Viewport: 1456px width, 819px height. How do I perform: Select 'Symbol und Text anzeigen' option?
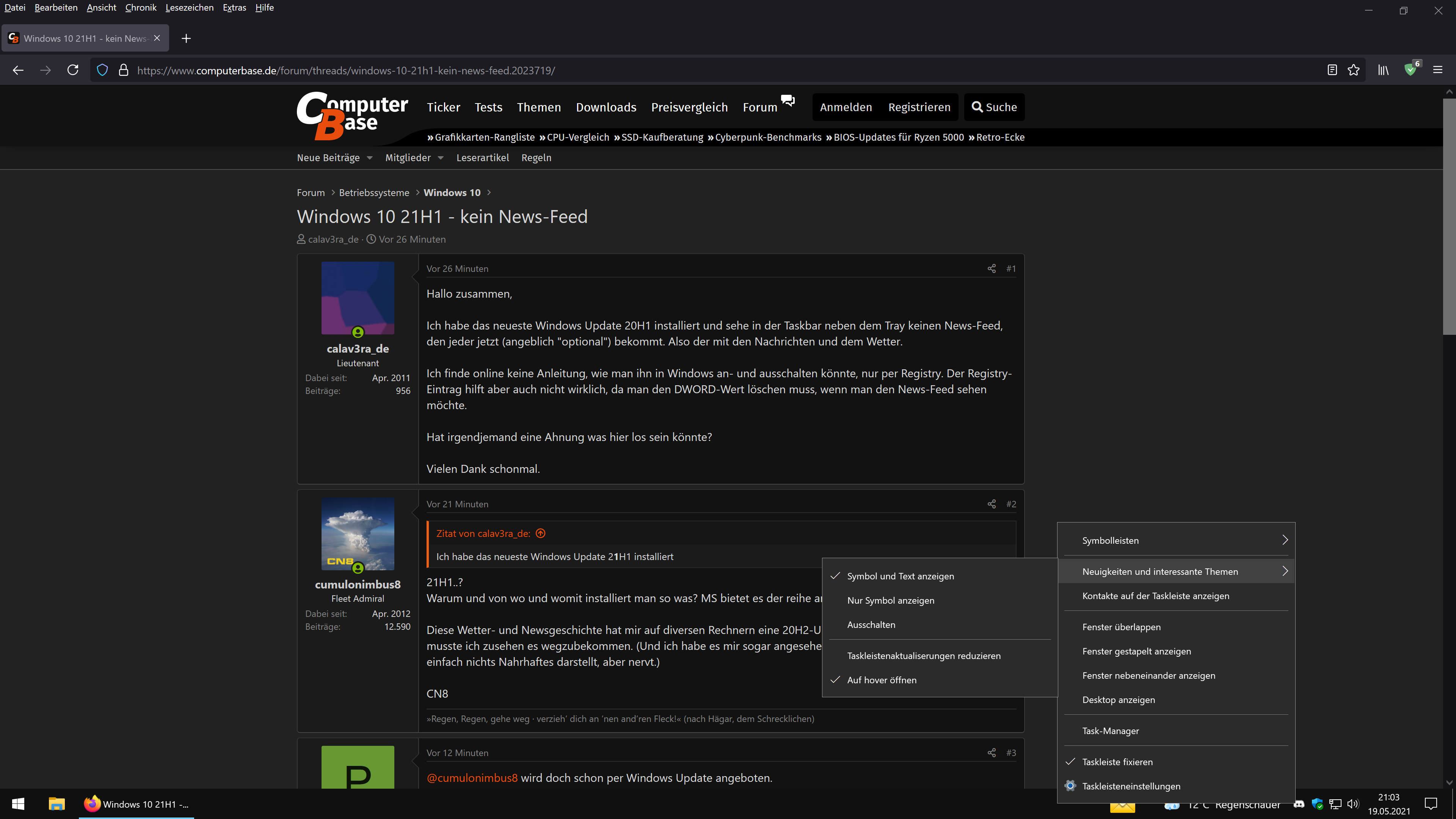click(x=900, y=576)
